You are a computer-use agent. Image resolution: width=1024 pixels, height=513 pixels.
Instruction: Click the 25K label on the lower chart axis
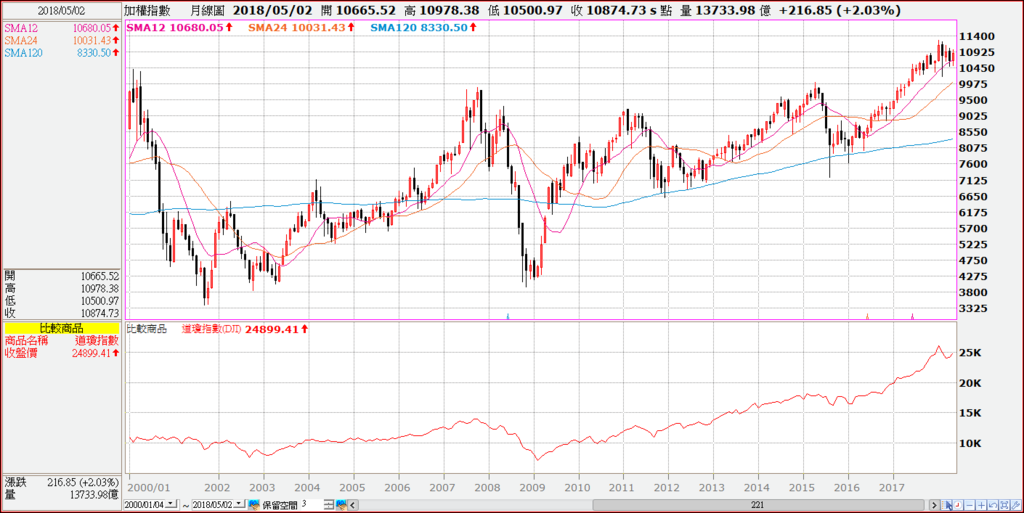click(970, 353)
